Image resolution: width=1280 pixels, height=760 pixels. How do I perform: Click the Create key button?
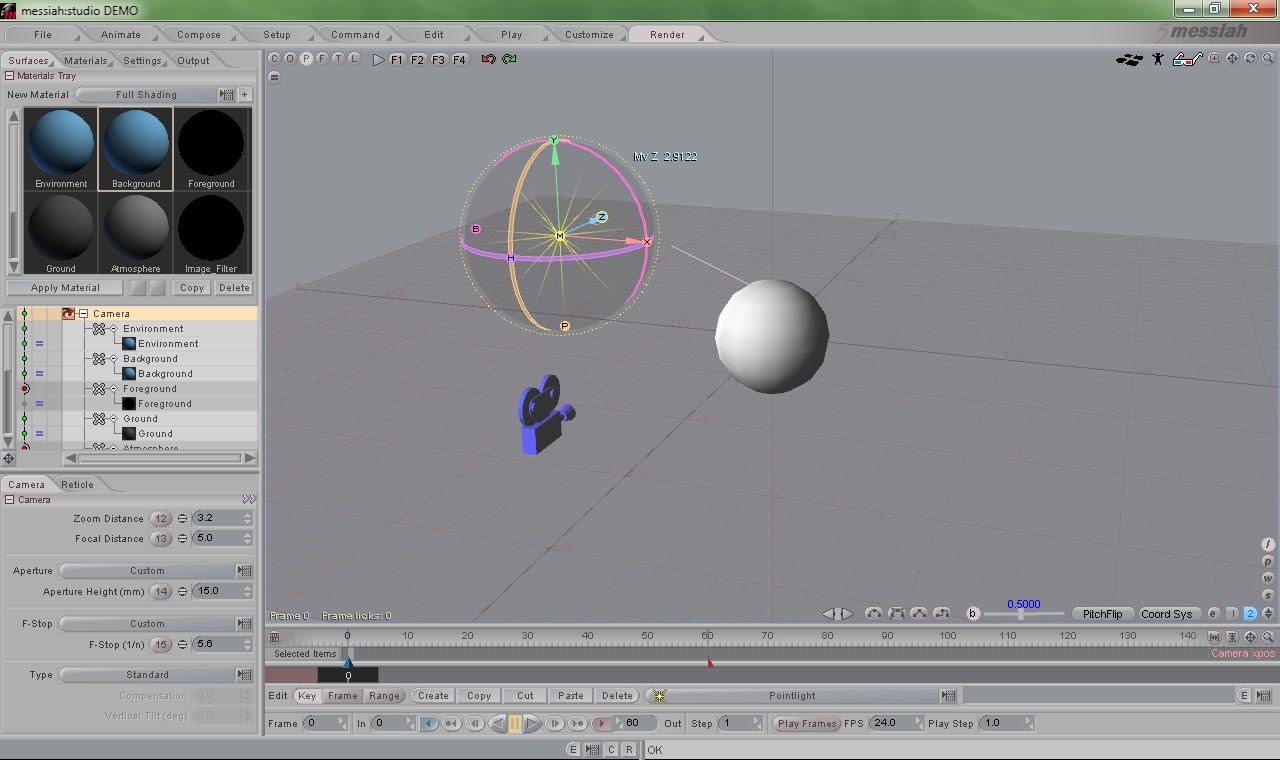(x=433, y=696)
